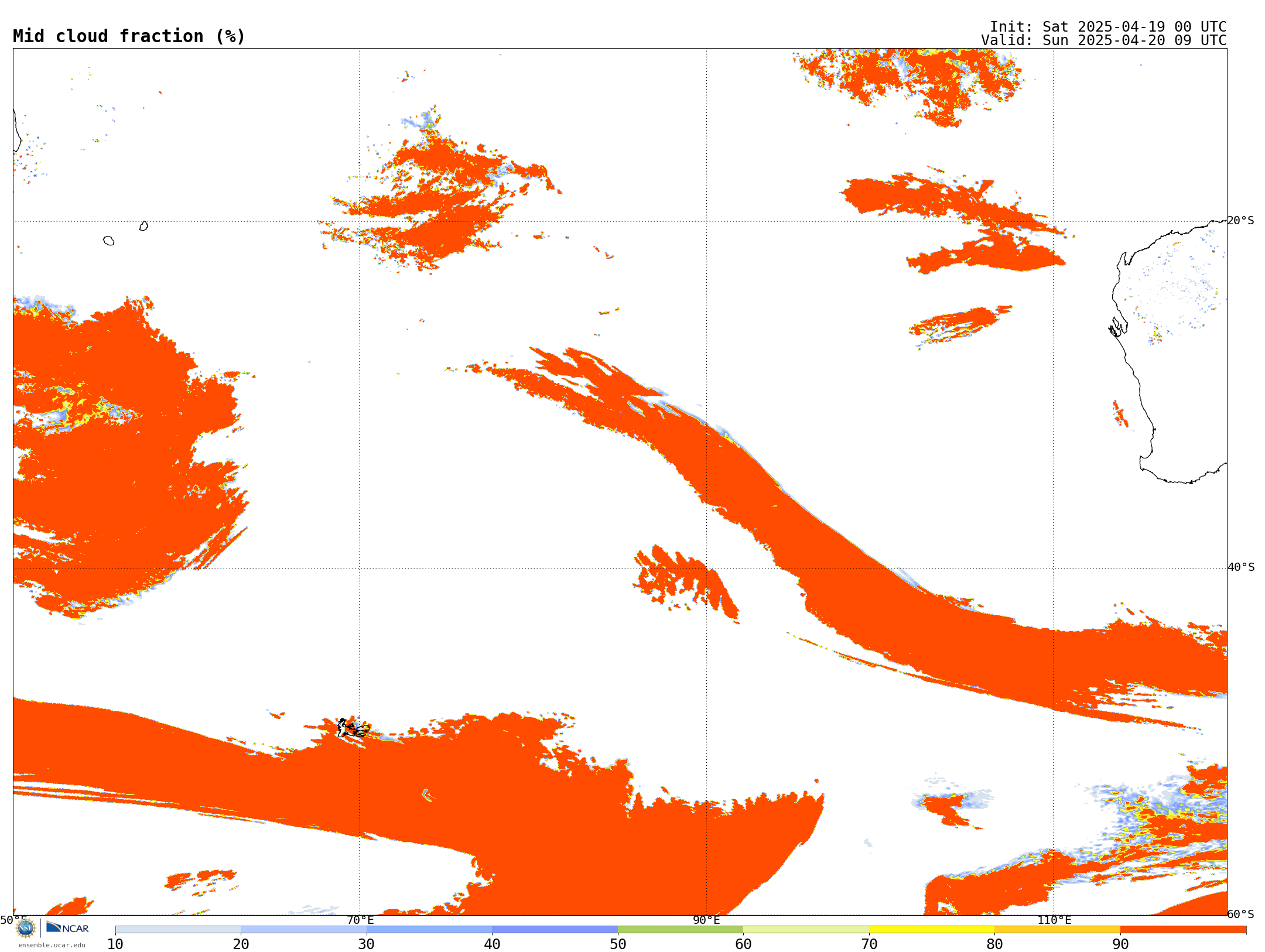Click the NCAR logo
The width and height of the screenshot is (1265, 952).
click(x=67, y=927)
